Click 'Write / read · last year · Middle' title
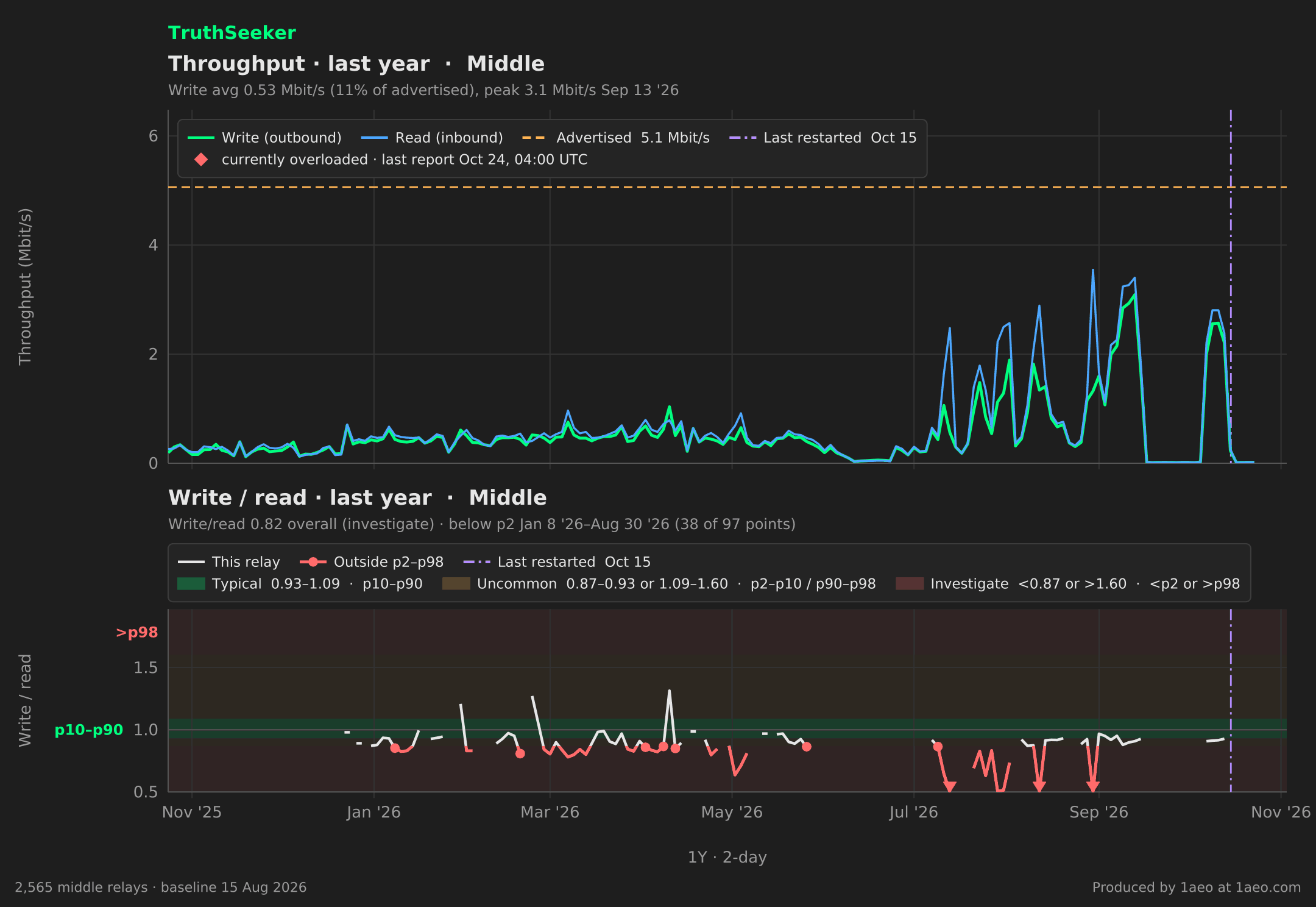The height and width of the screenshot is (907, 1316). (358, 498)
